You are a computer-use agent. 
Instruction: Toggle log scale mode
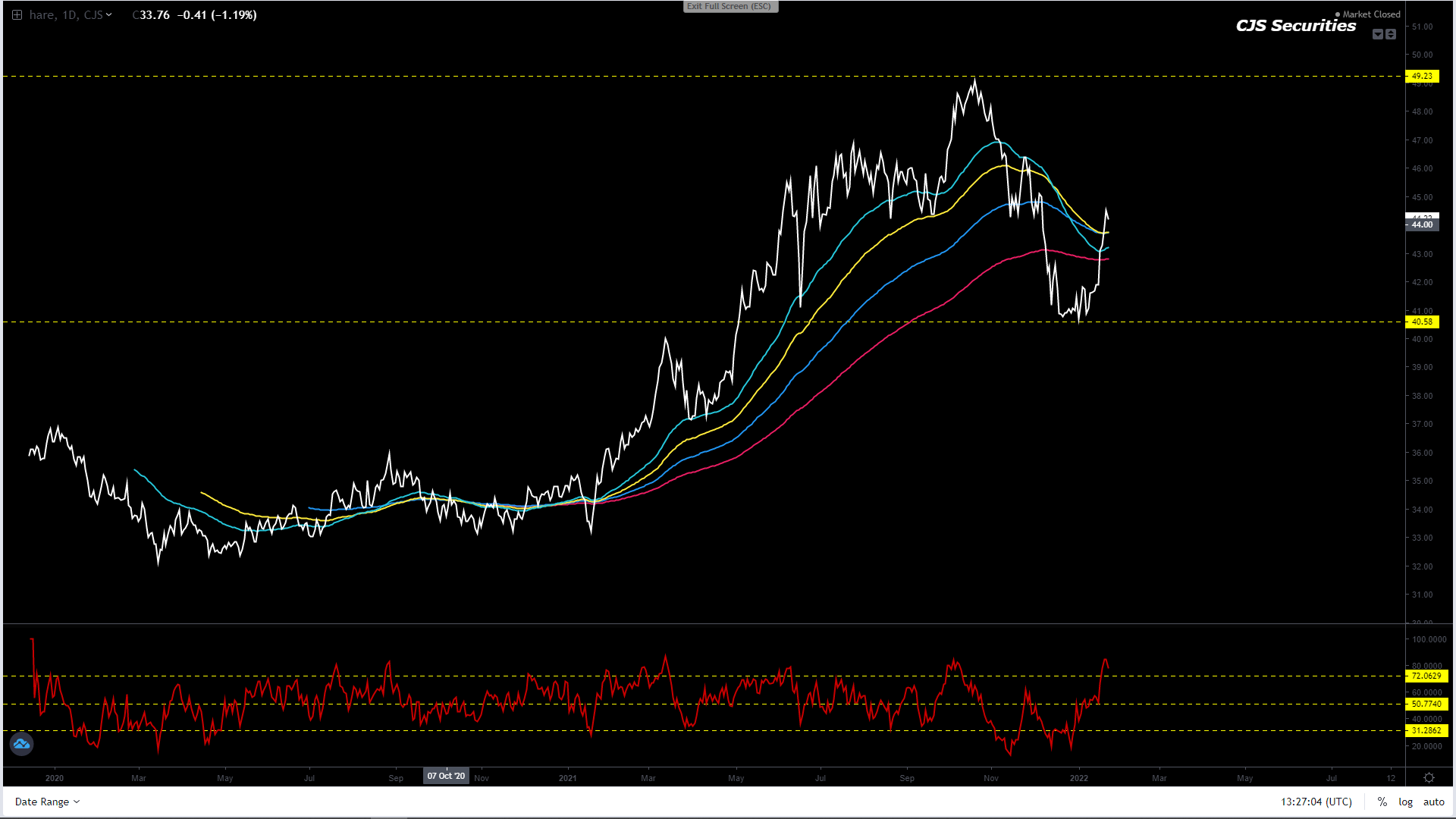[1405, 802]
